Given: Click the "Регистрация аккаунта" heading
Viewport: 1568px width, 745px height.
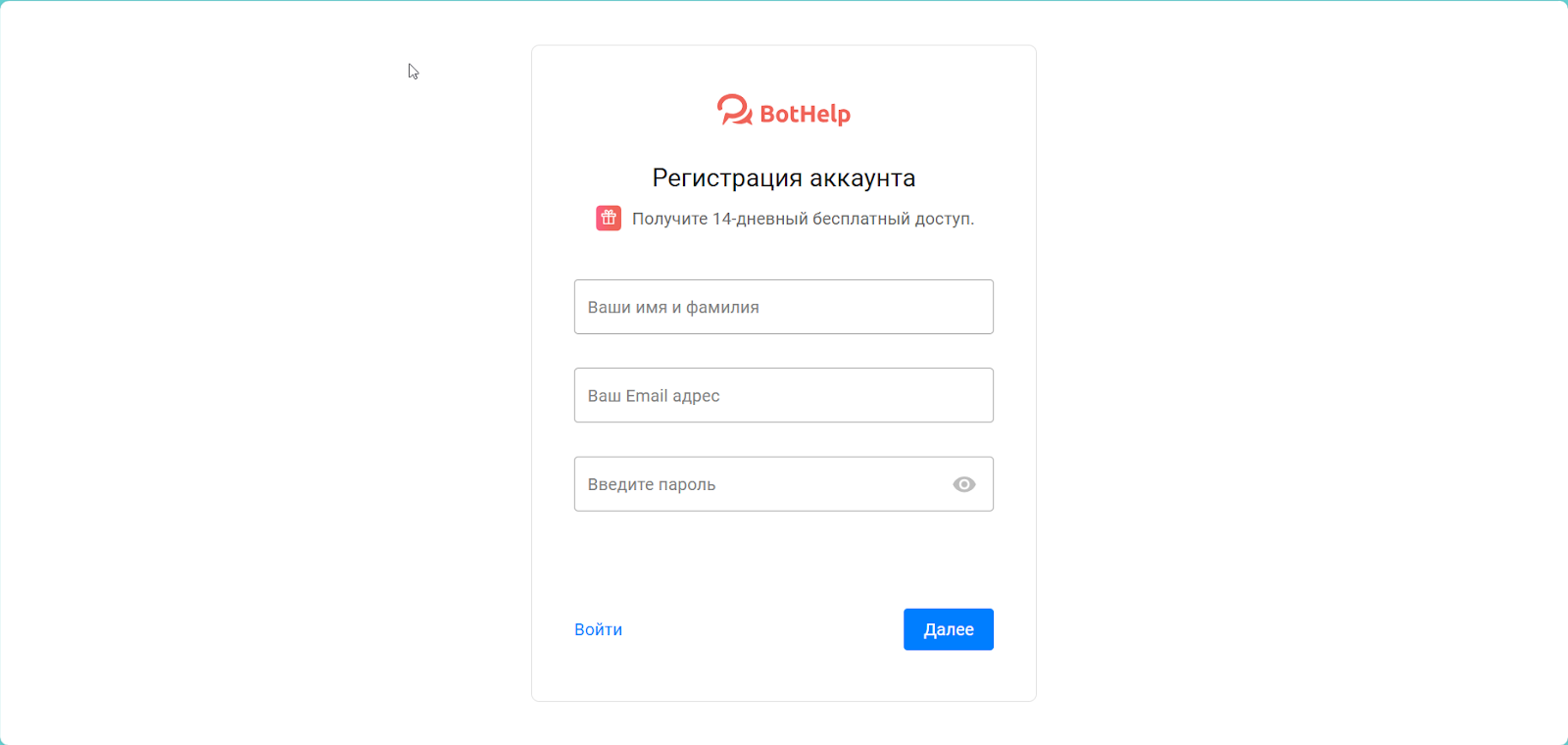Looking at the screenshot, I should 784,178.
